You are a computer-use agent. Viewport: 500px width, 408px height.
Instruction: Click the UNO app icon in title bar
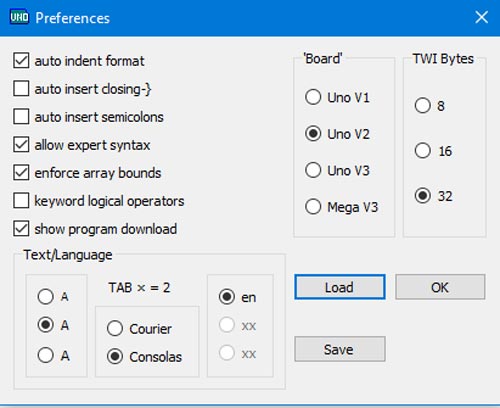coord(19,17)
